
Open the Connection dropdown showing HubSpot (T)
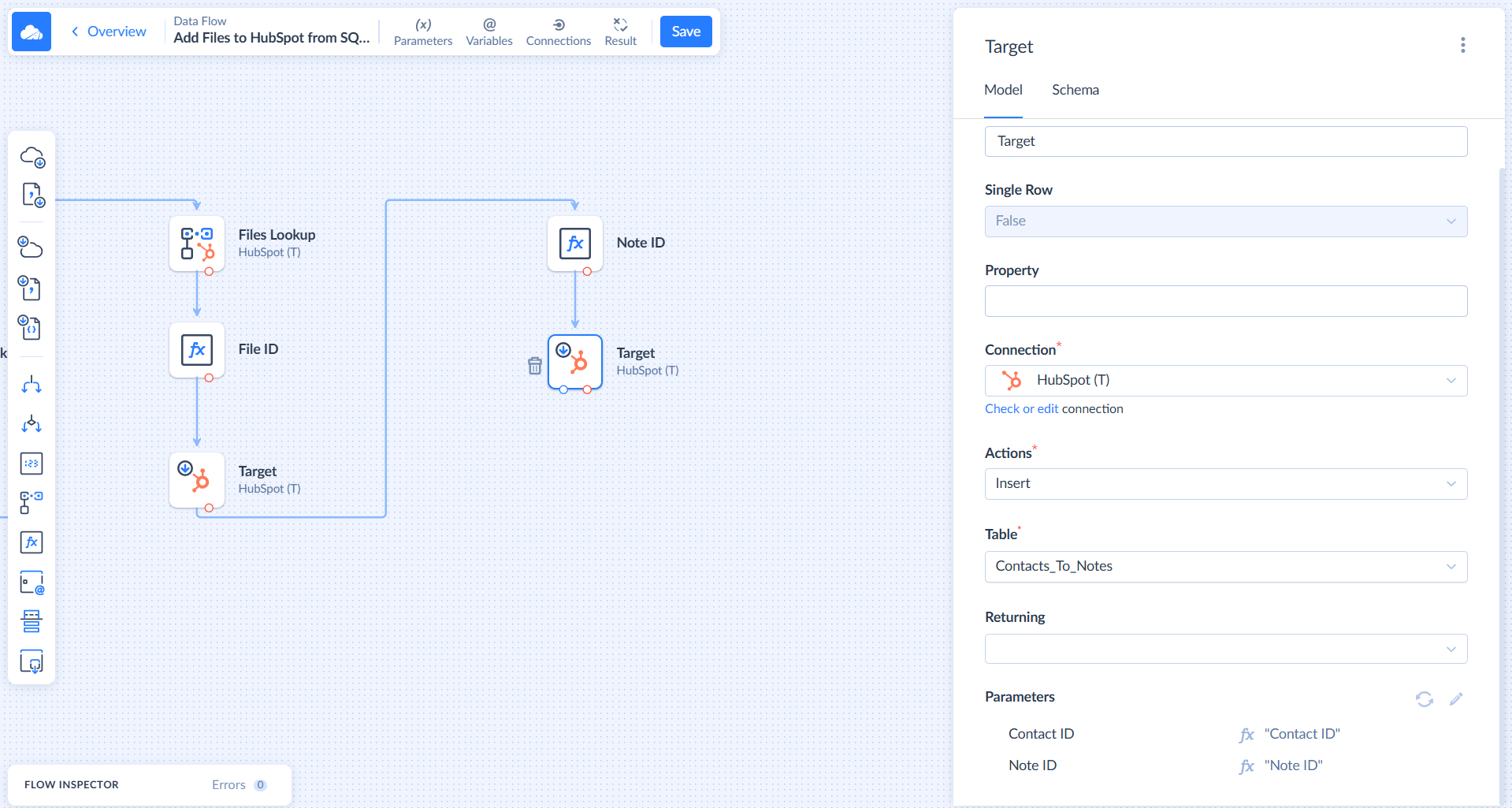click(1225, 381)
